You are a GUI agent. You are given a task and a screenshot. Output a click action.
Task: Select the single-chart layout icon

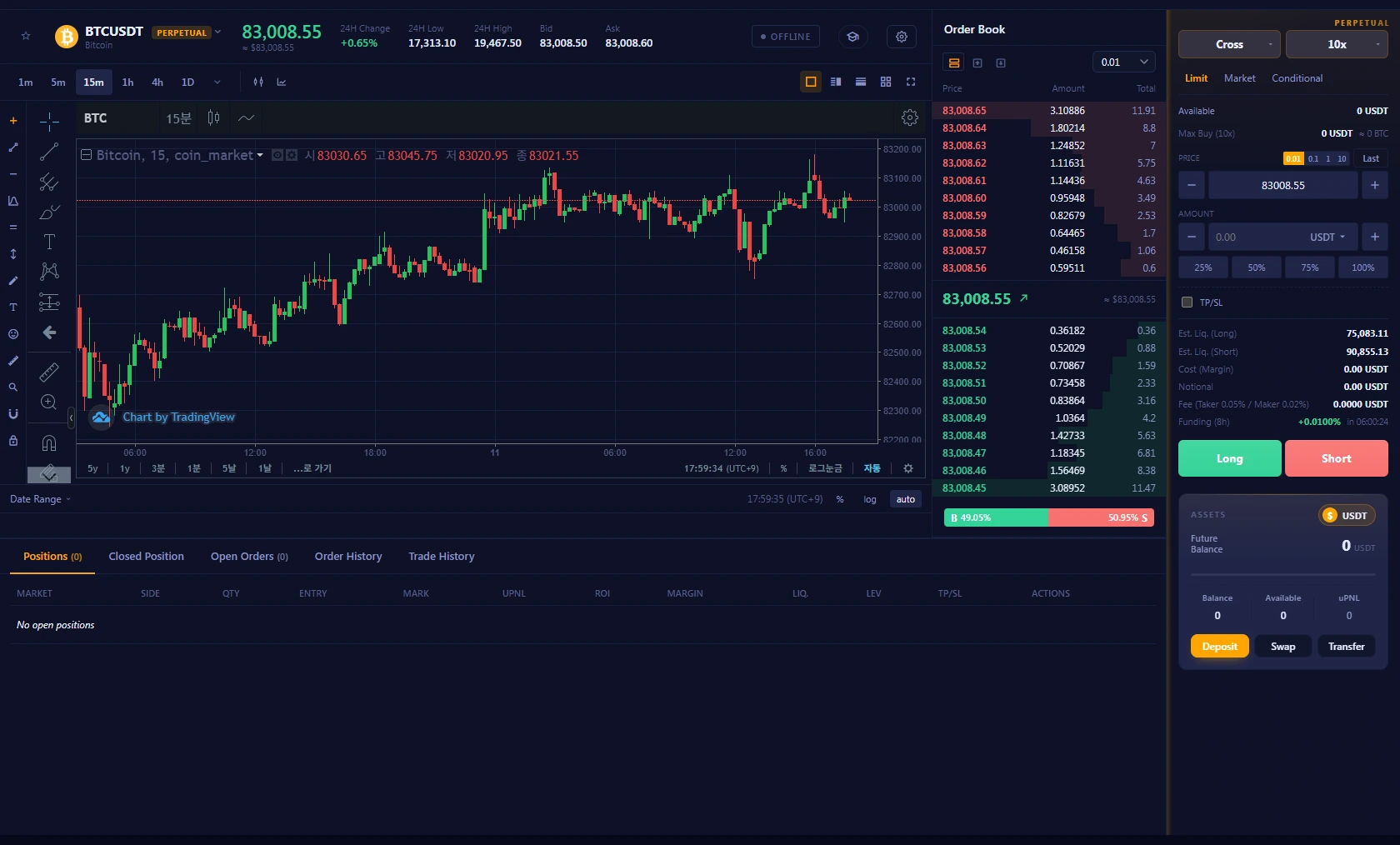810,82
